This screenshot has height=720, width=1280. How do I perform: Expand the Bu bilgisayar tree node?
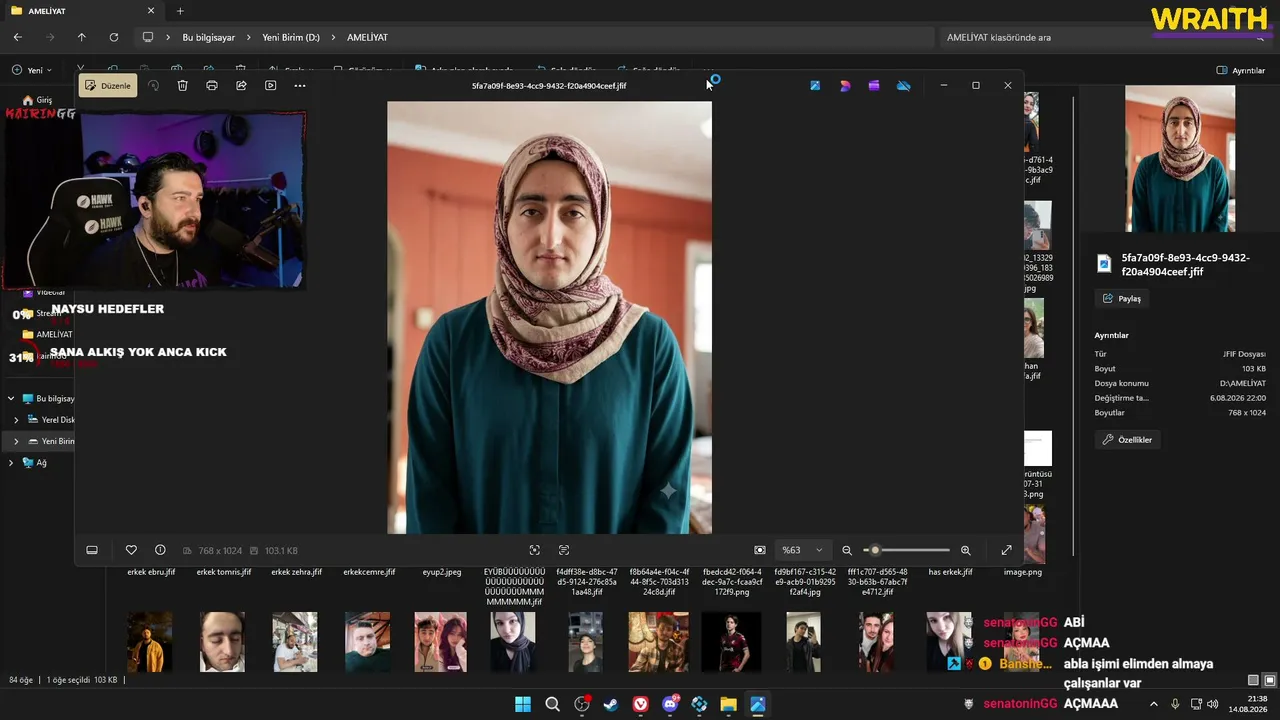click(11, 399)
